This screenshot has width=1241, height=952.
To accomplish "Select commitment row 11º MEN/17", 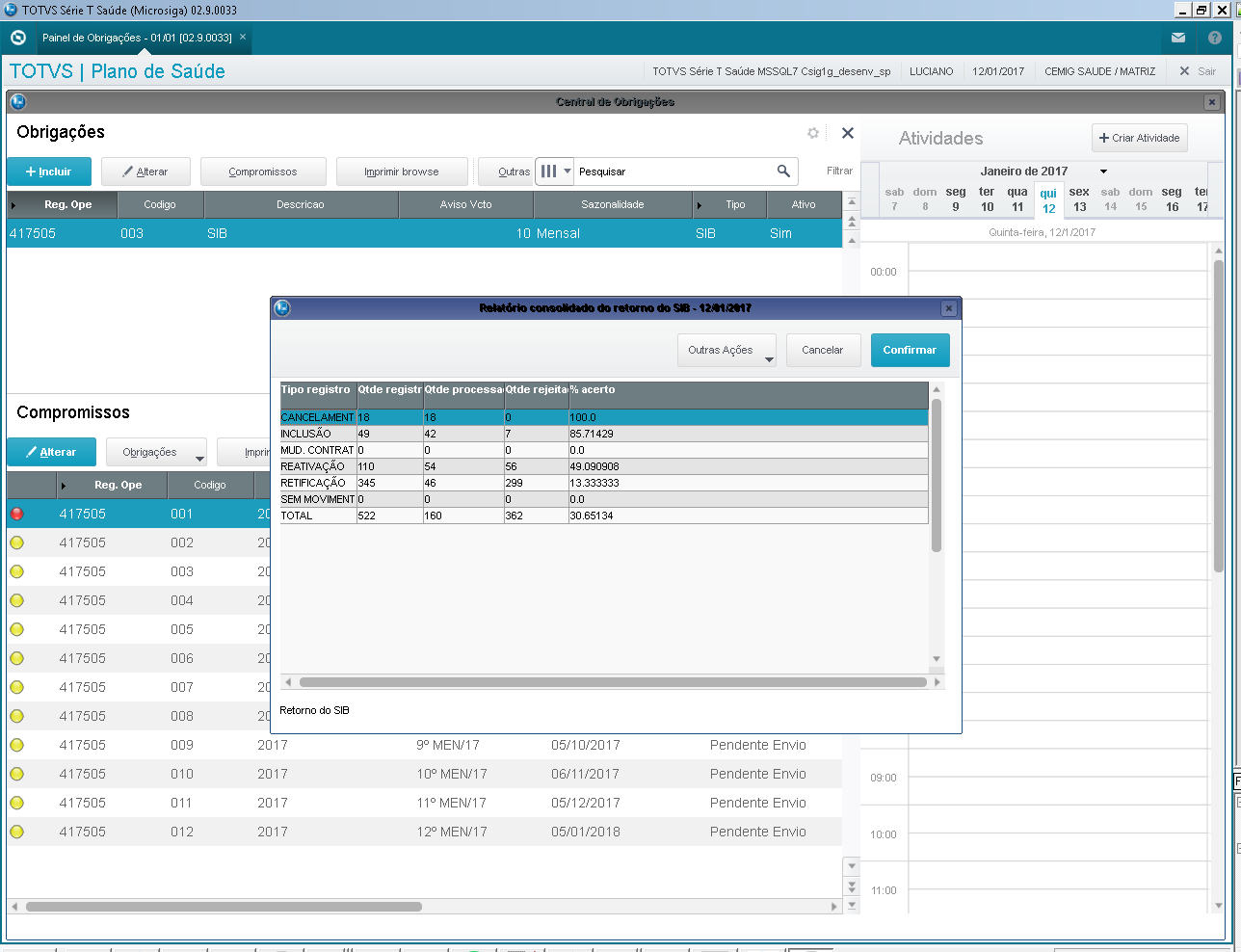I will 424,803.
